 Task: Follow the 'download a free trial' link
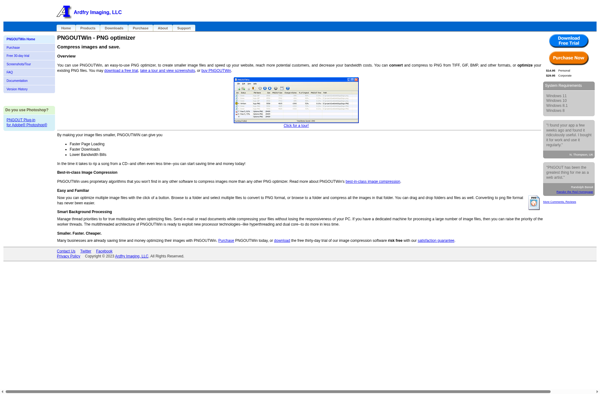coord(121,71)
